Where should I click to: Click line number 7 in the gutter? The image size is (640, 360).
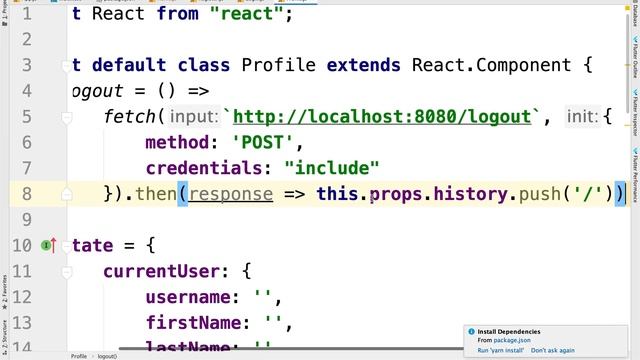[x=27, y=168]
